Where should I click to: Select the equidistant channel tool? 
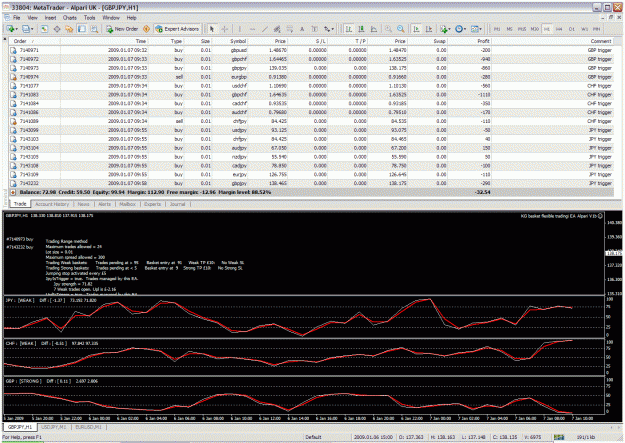(x=277, y=29)
